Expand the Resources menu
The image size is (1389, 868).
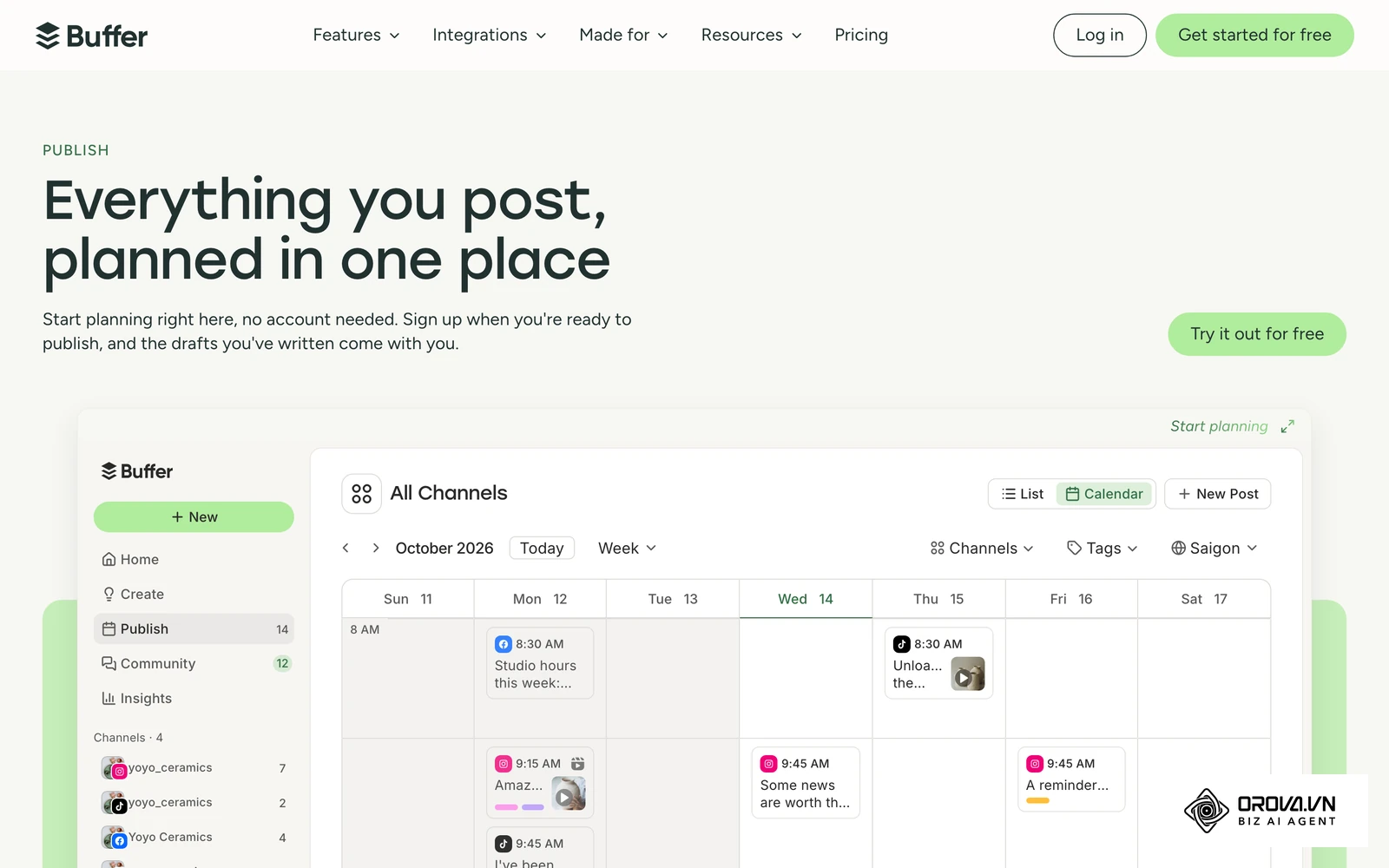tap(751, 36)
